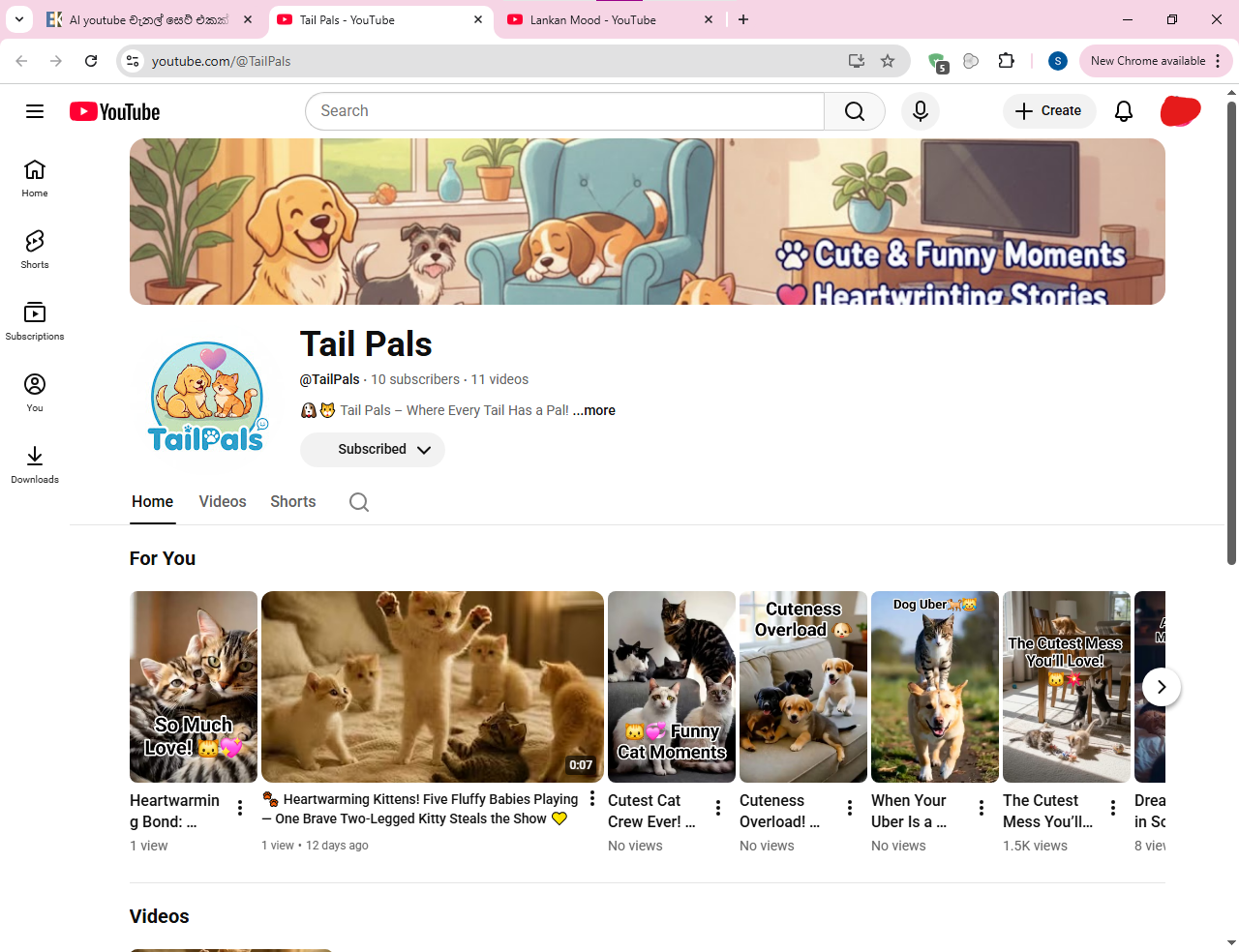Viewport: 1239px width, 952px height.
Task: Install the YouTube app from address bar
Action: click(x=857, y=61)
